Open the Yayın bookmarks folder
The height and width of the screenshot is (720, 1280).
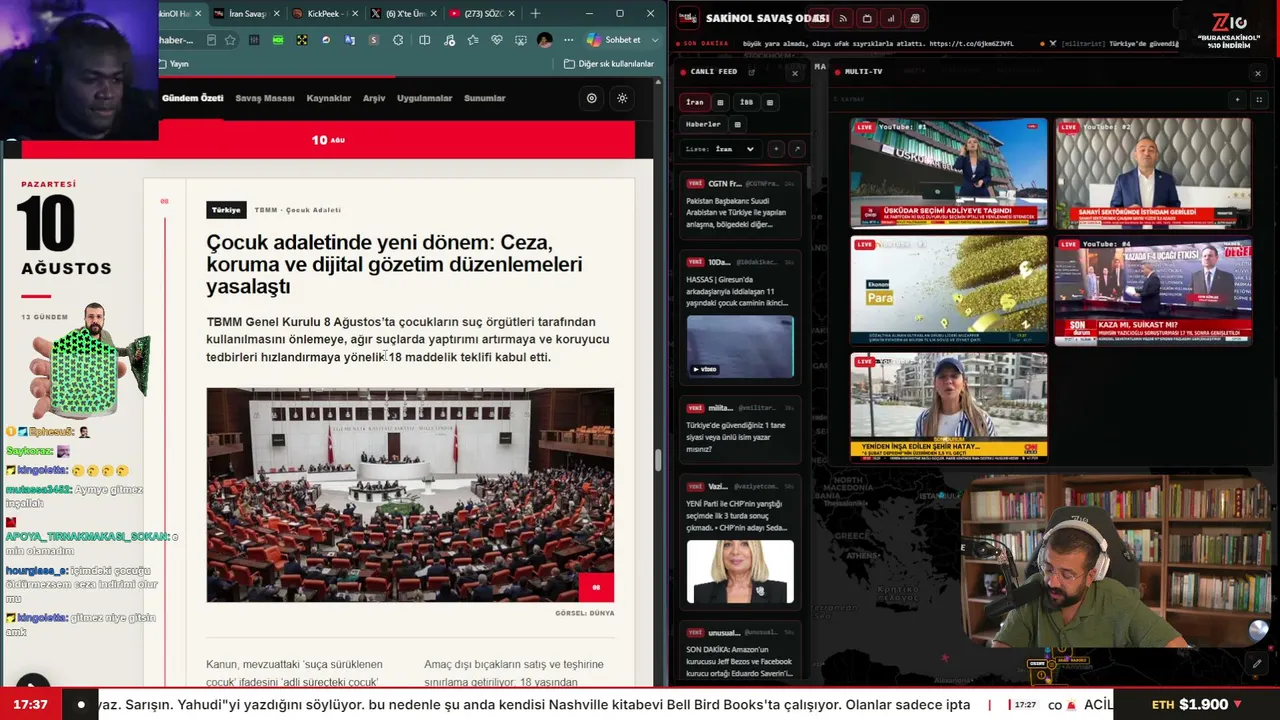pos(174,64)
